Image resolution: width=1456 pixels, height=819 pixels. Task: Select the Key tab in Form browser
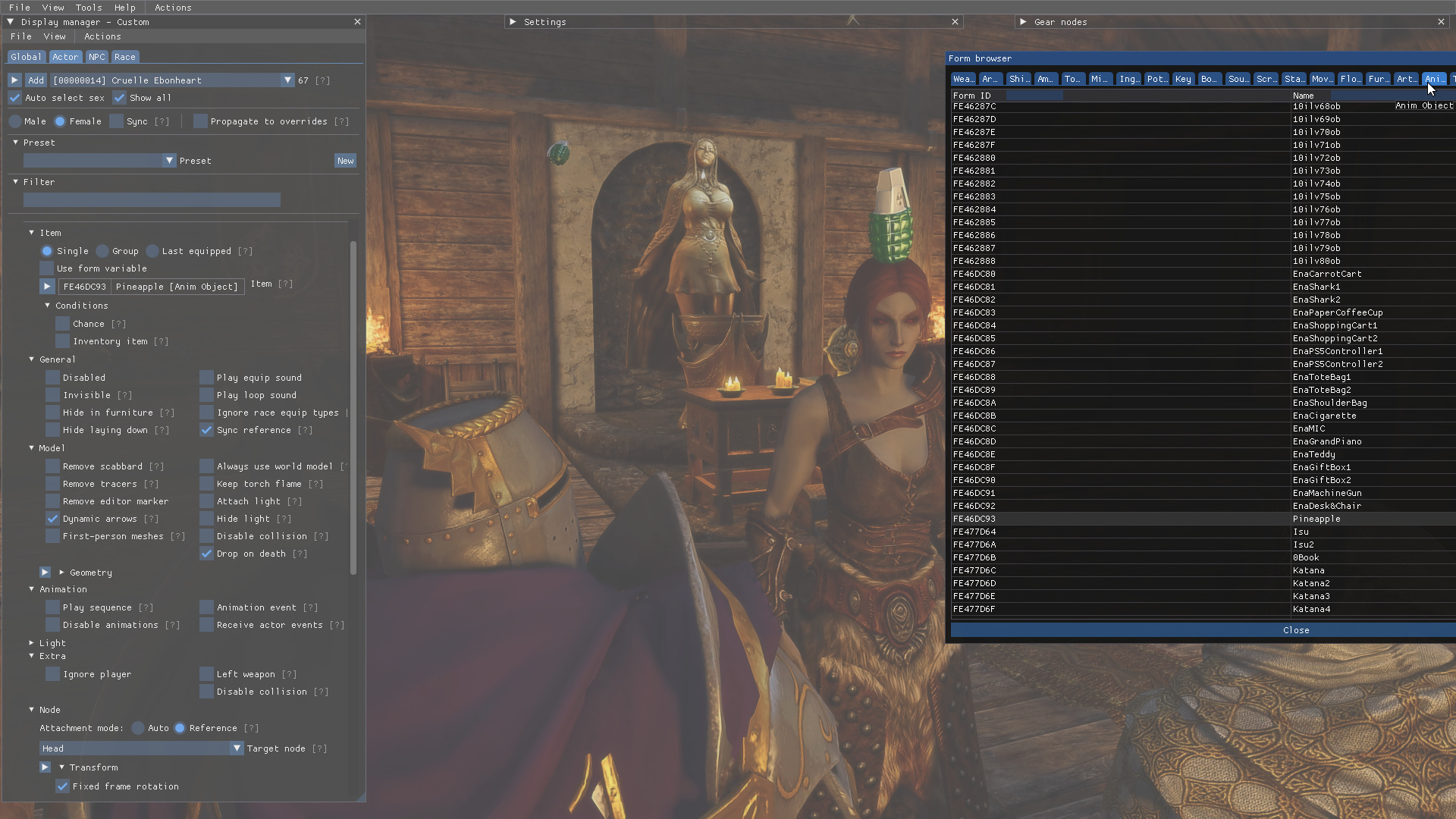[x=1183, y=79]
